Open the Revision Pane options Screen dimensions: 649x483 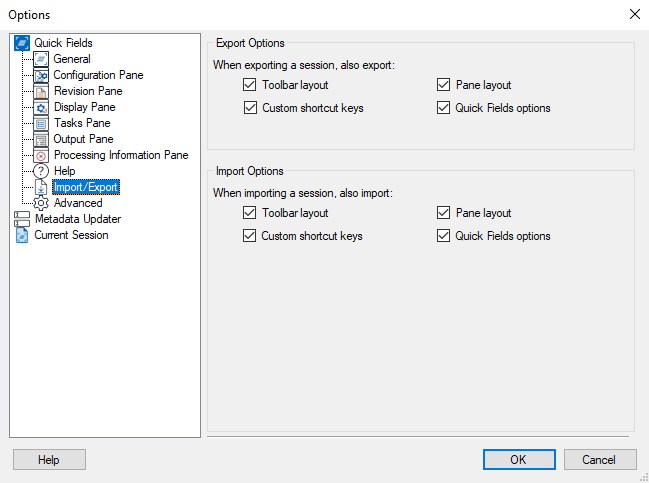point(88,91)
